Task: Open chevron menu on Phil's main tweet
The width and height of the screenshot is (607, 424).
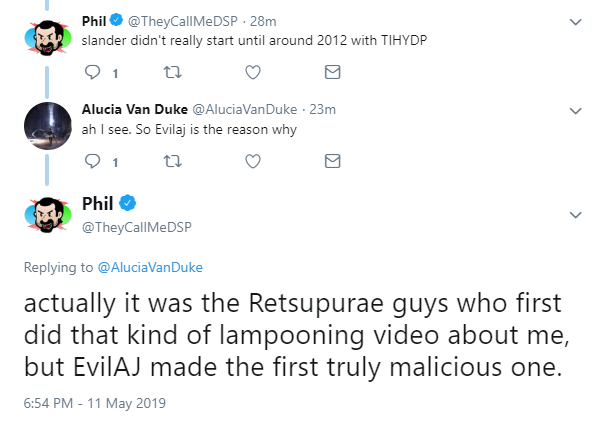Action: coord(576,215)
